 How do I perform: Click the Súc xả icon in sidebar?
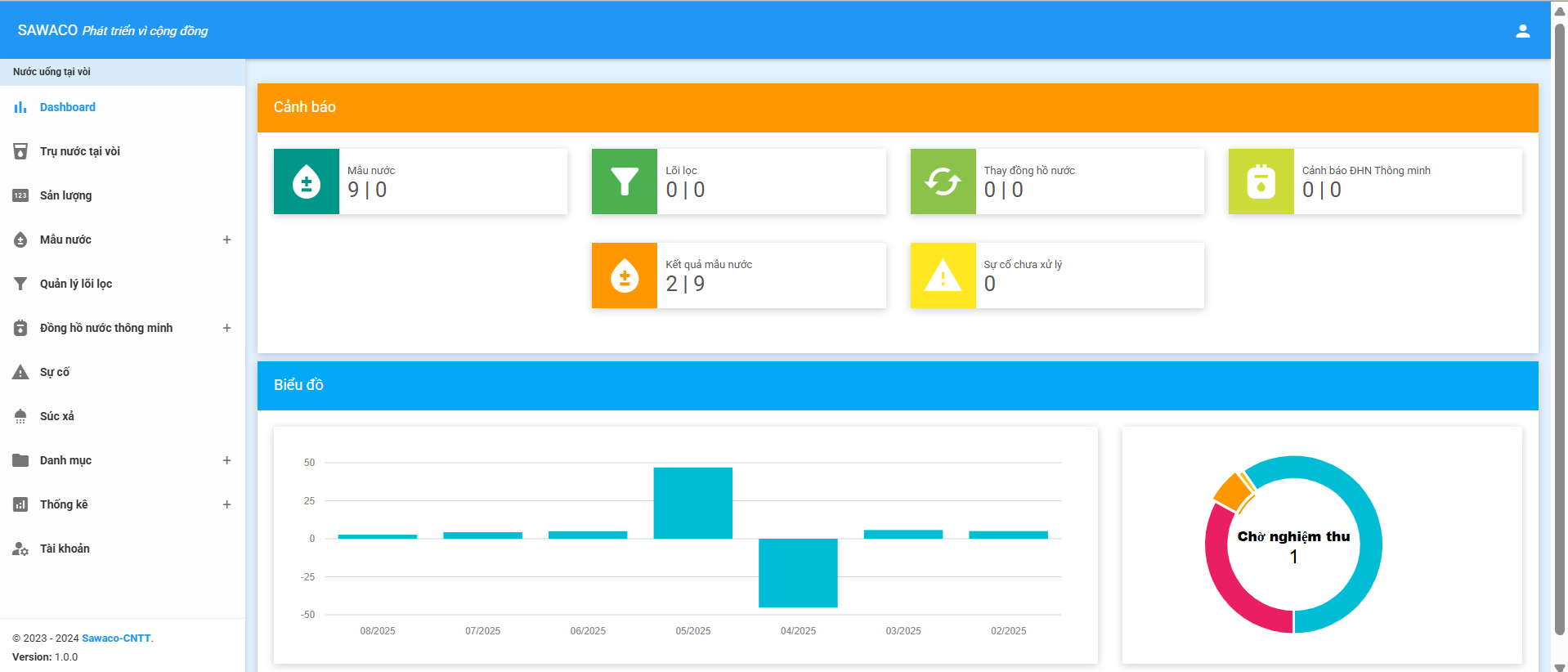coord(20,416)
